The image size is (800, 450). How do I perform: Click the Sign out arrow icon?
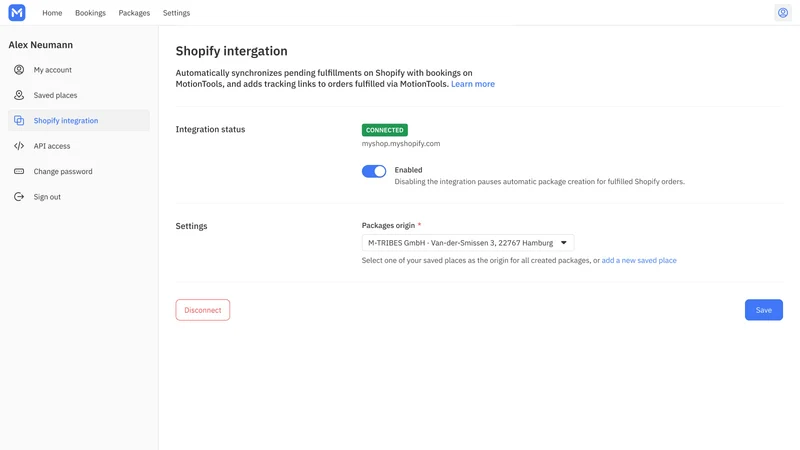[19, 197]
